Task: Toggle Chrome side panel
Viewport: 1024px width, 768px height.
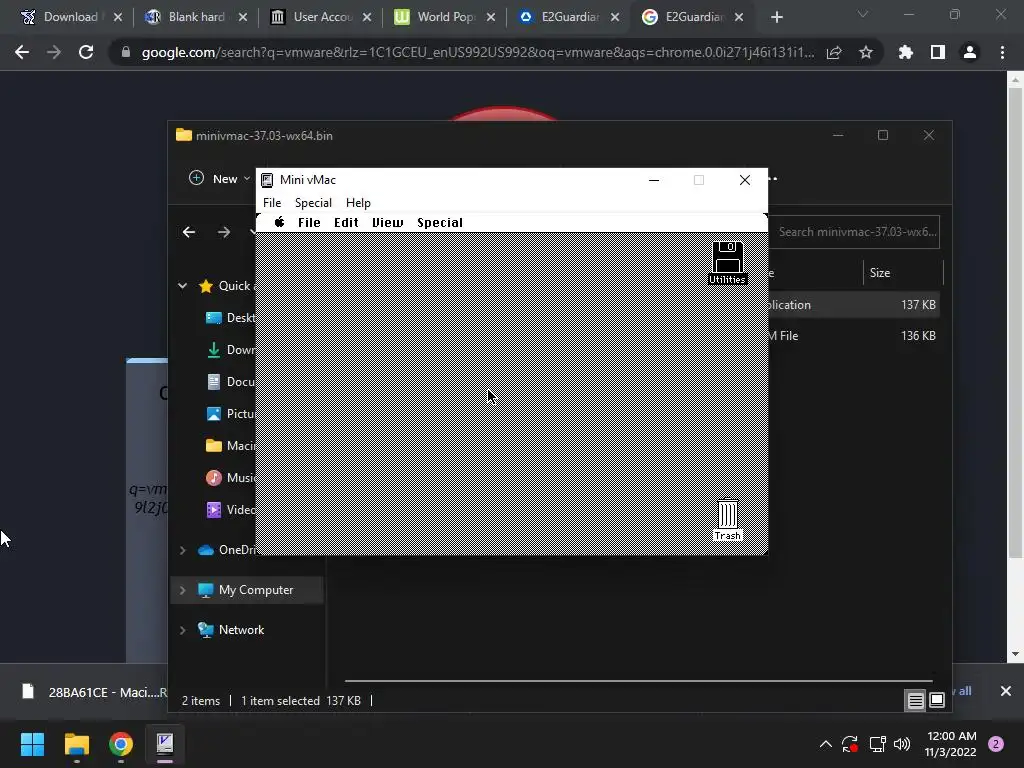Action: click(x=938, y=52)
